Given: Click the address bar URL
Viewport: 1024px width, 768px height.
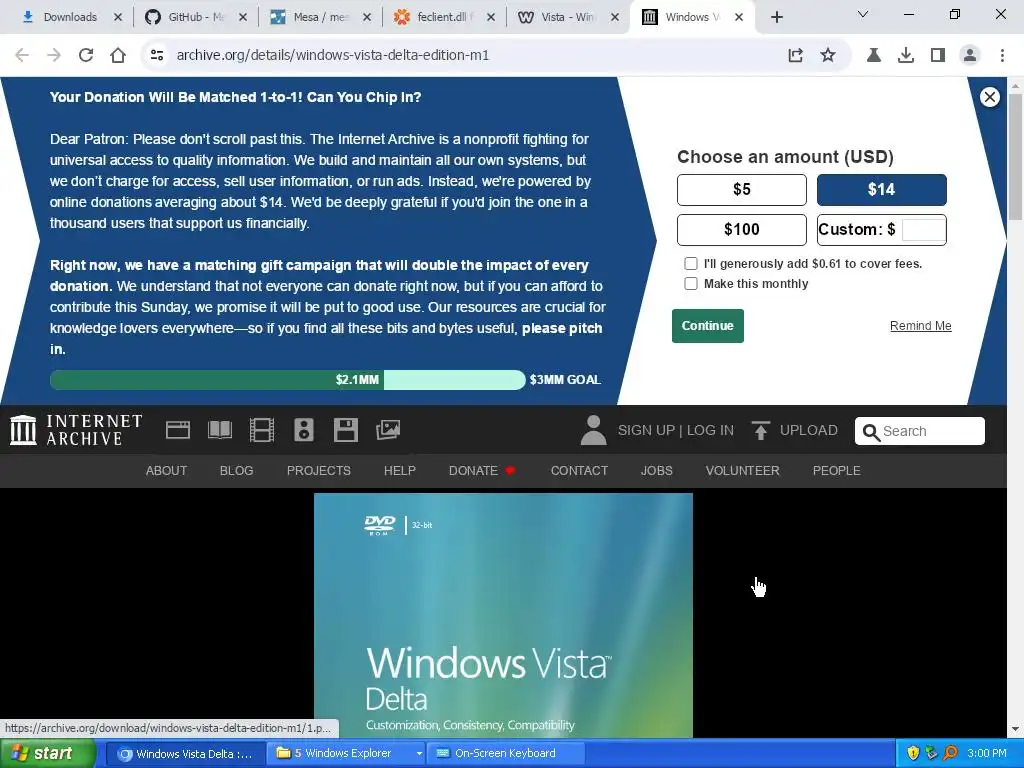Looking at the screenshot, I should click(x=332, y=55).
